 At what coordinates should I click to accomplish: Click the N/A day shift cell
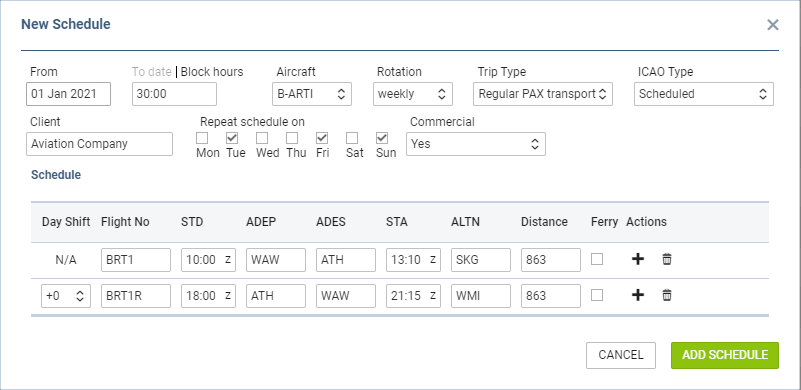tap(66, 260)
